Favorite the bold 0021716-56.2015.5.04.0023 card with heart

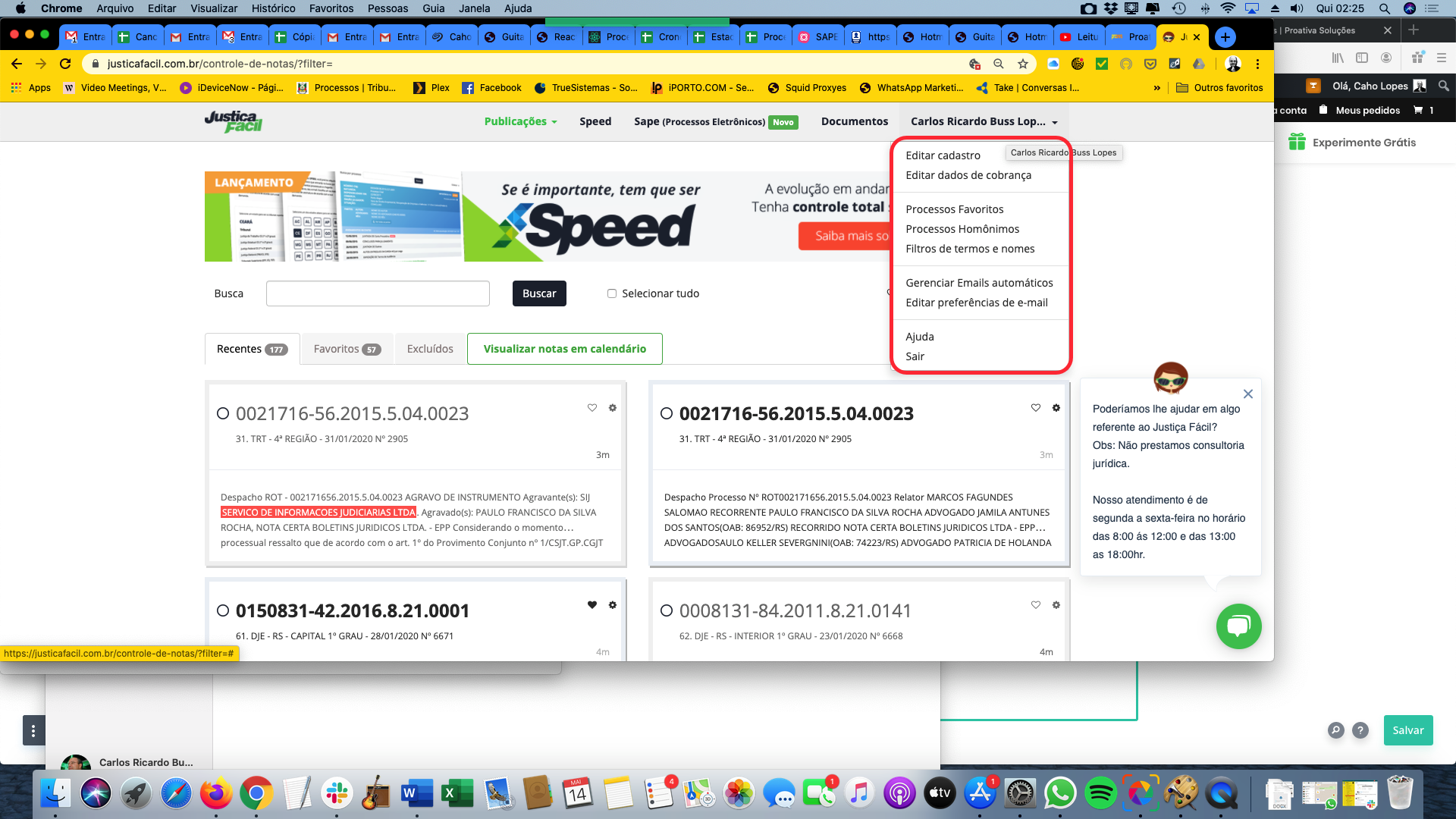1036,408
